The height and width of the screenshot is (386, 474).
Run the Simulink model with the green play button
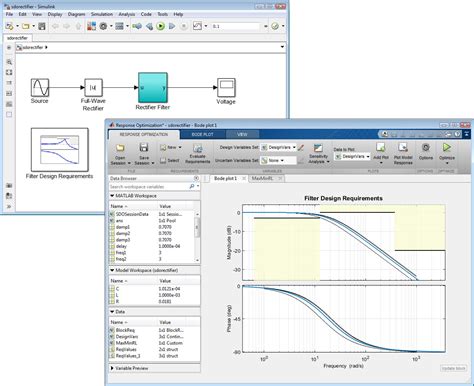click(160, 26)
